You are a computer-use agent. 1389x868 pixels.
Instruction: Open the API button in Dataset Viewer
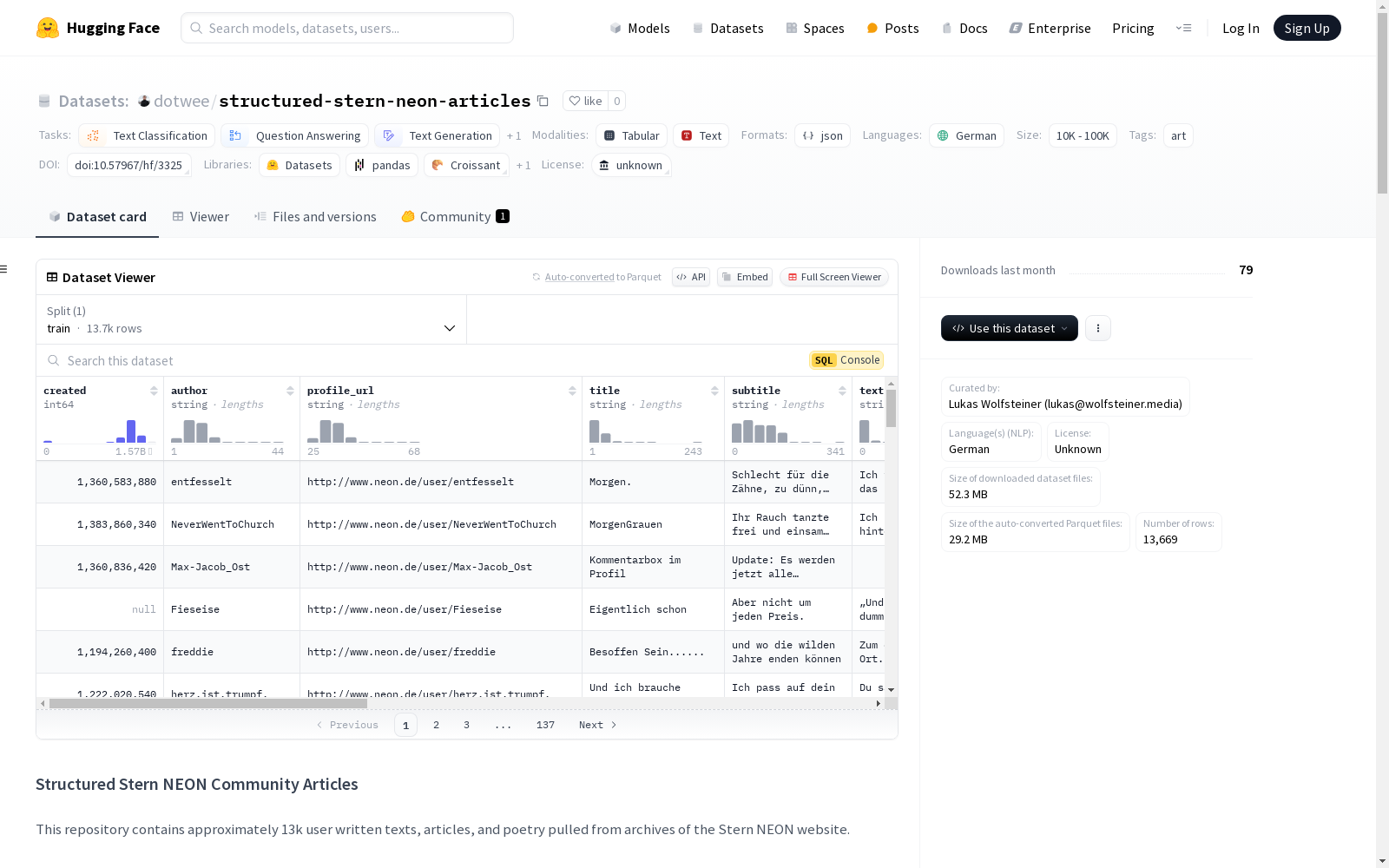point(691,277)
